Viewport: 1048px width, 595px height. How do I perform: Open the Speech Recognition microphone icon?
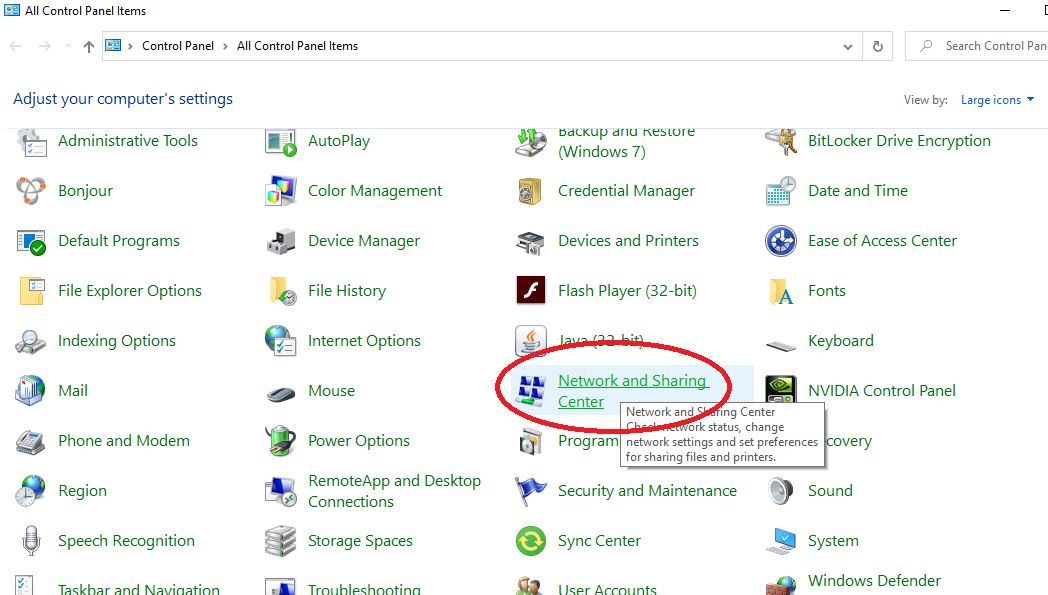tap(31, 540)
